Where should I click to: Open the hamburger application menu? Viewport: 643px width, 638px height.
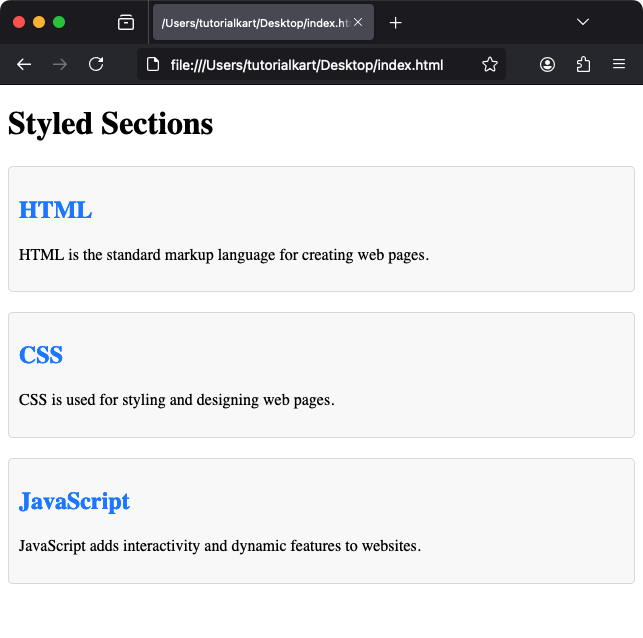coord(619,64)
